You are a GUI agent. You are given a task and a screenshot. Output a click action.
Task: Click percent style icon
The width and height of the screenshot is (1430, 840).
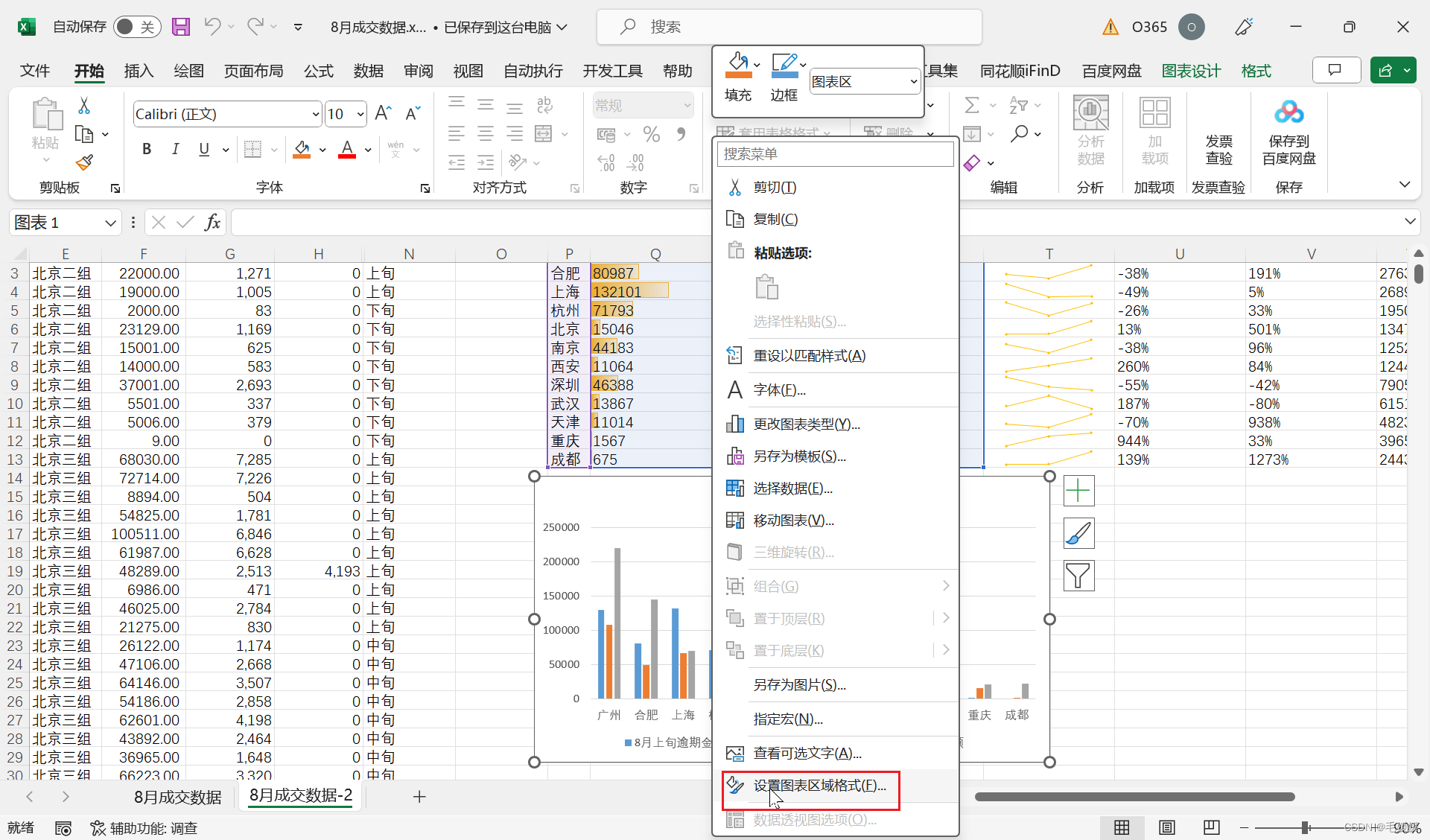tap(652, 134)
